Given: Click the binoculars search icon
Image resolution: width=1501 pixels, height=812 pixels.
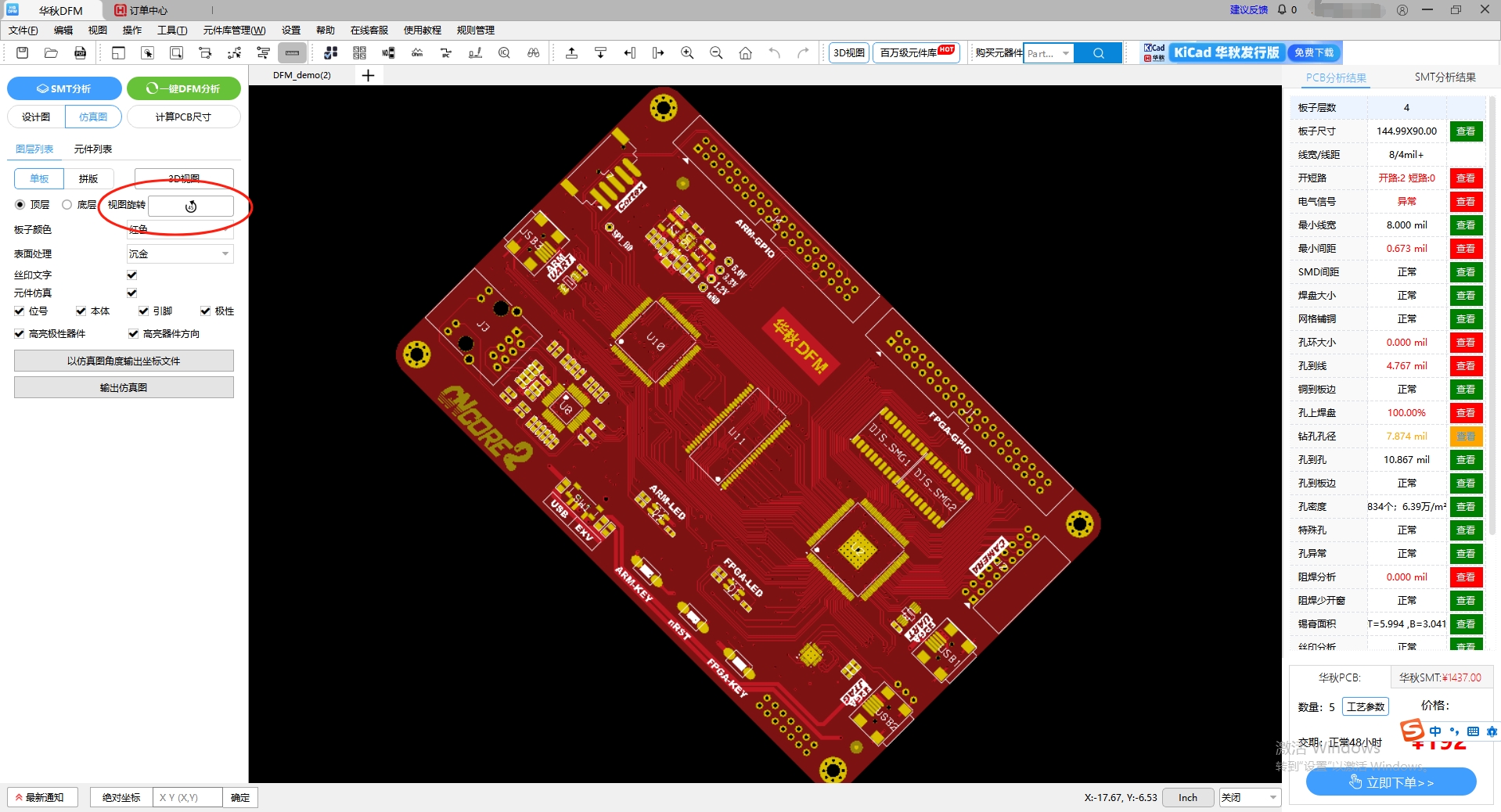Looking at the screenshot, I should [533, 53].
